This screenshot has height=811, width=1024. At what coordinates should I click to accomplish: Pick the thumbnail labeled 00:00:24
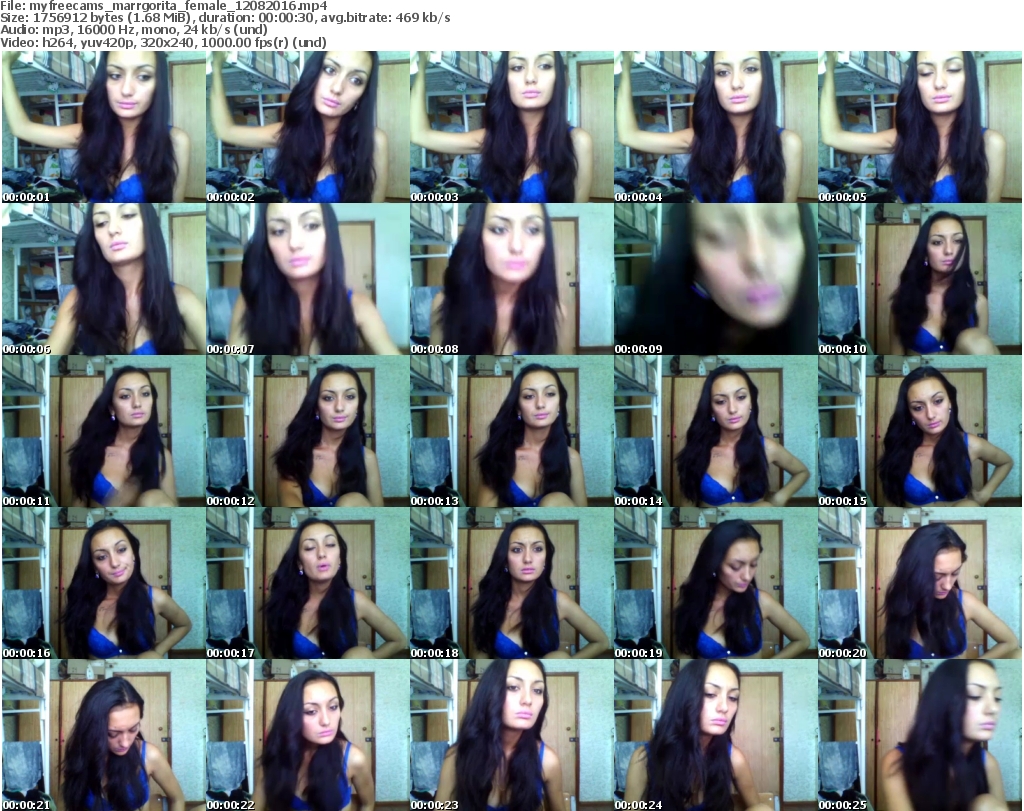(716, 735)
